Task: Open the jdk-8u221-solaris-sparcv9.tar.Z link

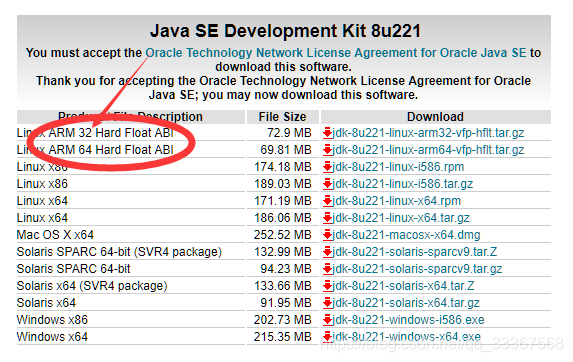Action: click(x=415, y=252)
